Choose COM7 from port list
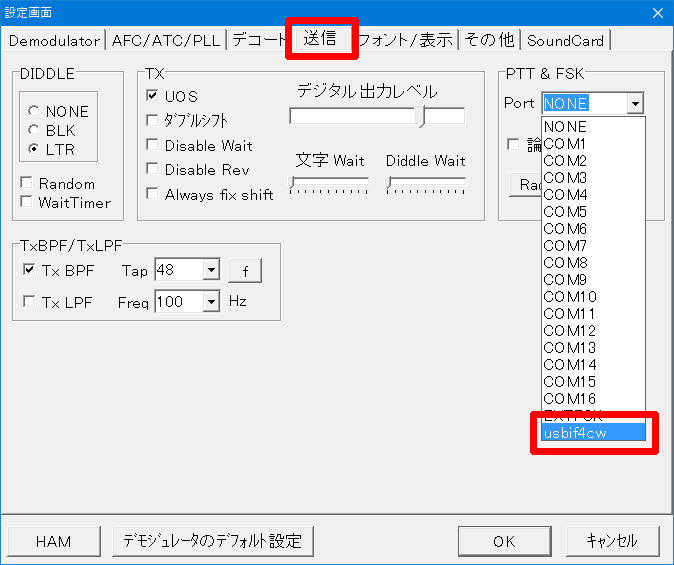This screenshot has width=674, height=565. [593, 246]
